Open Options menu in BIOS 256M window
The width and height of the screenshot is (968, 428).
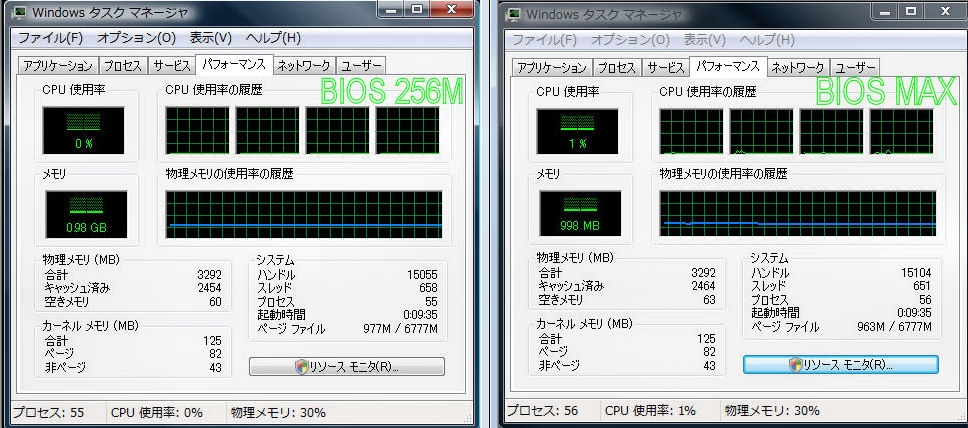tap(136, 38)
